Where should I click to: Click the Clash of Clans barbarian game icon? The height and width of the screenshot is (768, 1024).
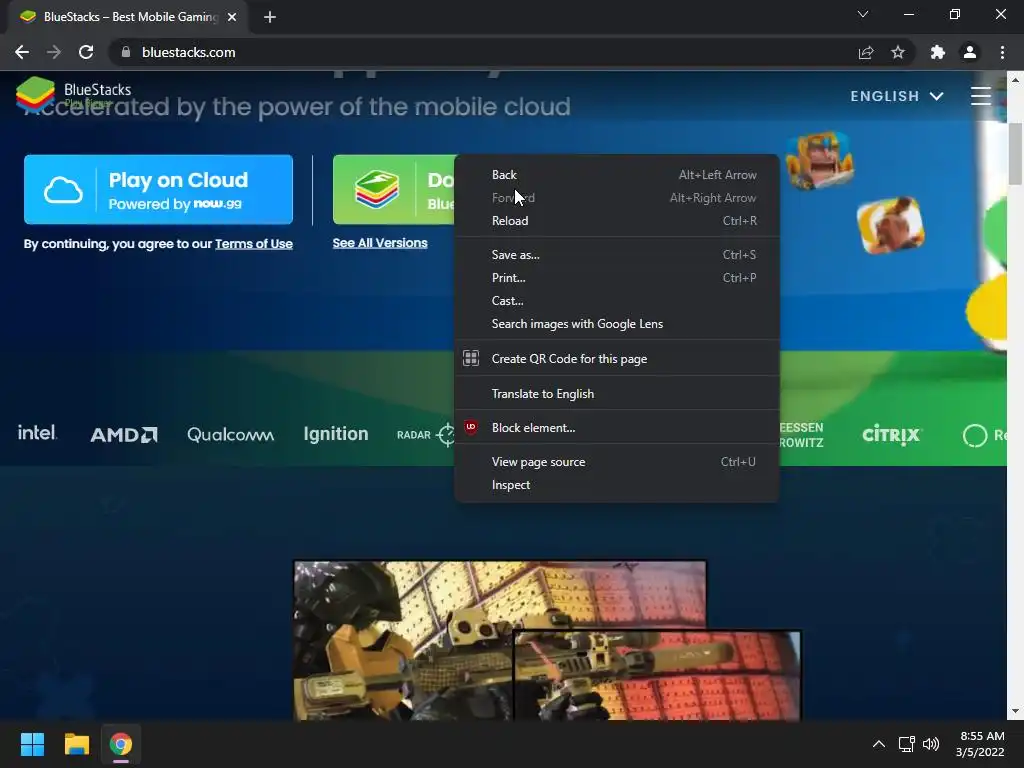click(891, 225)
